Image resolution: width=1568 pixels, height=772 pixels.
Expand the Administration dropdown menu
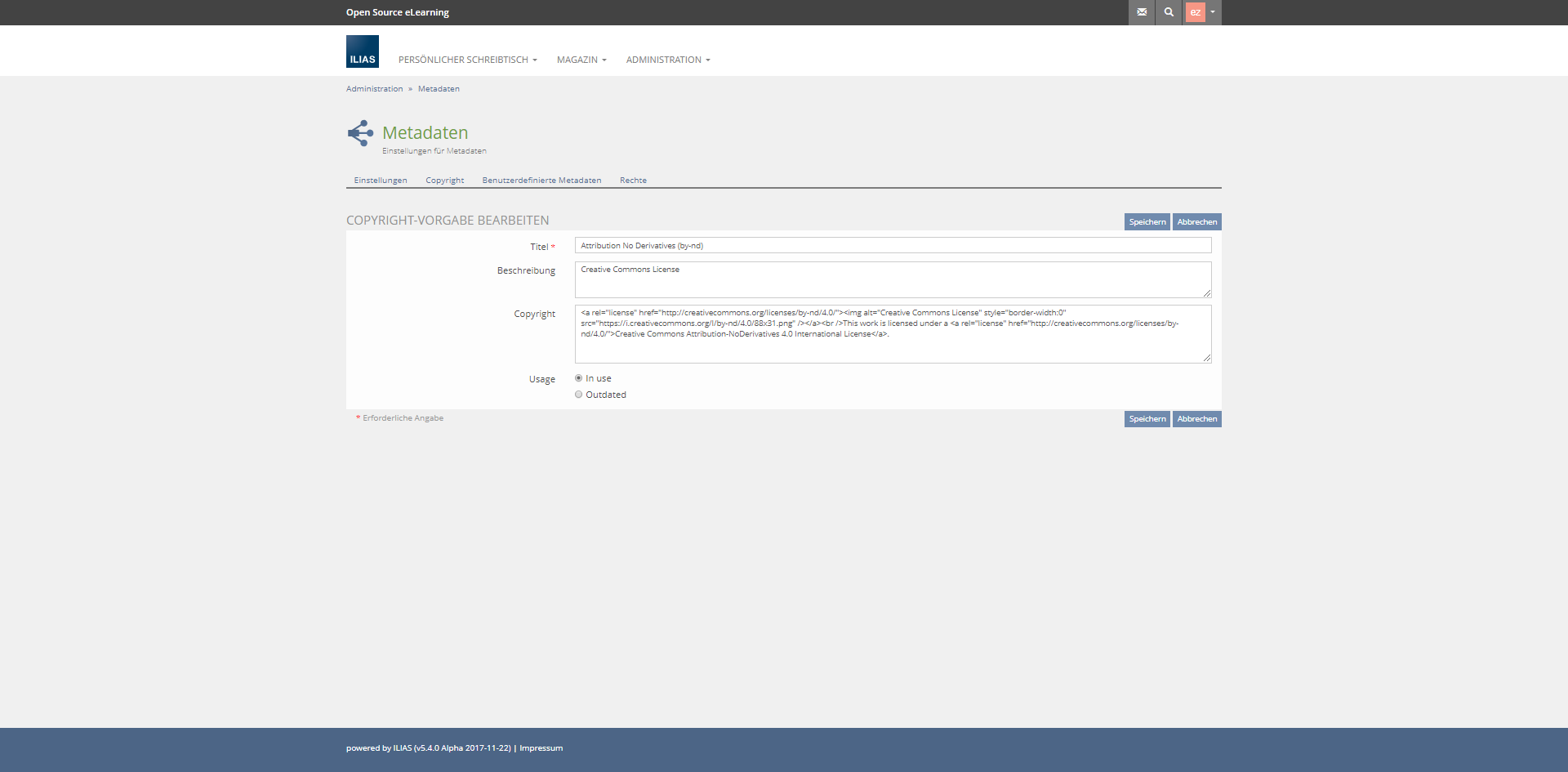pos(668,60)
